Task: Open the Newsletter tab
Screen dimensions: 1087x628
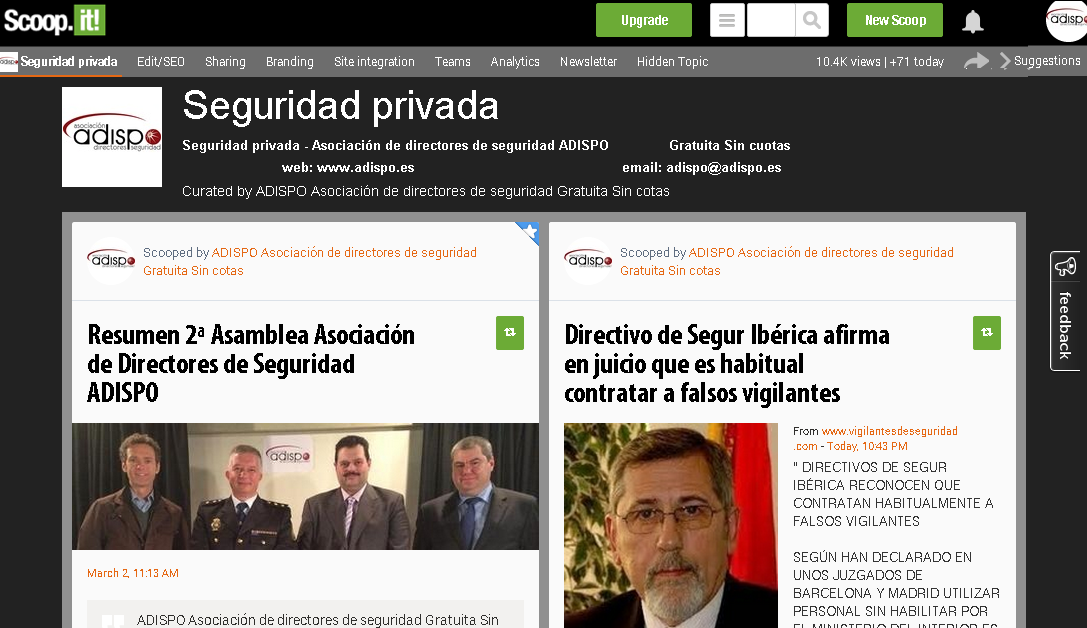Action: pos(589,62)
